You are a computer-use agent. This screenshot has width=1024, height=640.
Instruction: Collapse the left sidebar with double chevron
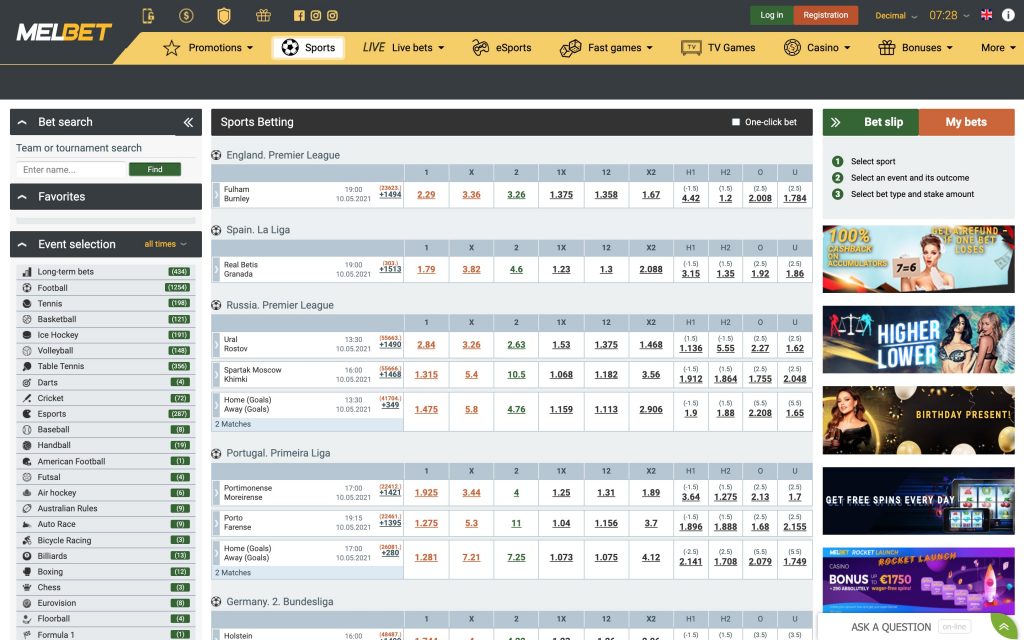click(188, 122)
